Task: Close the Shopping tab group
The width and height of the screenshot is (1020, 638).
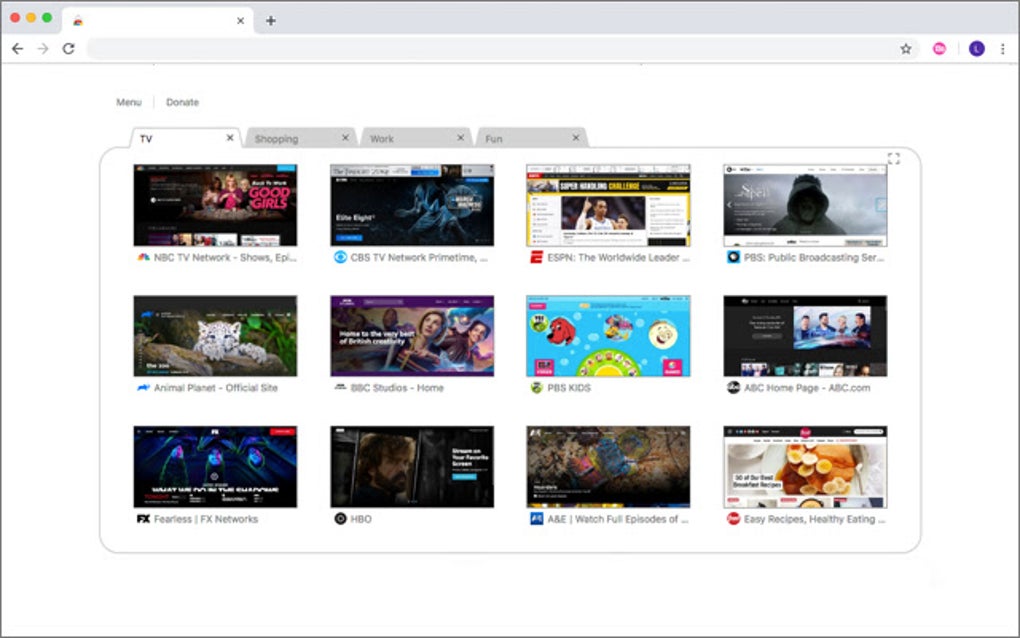Action: (345, 137)
